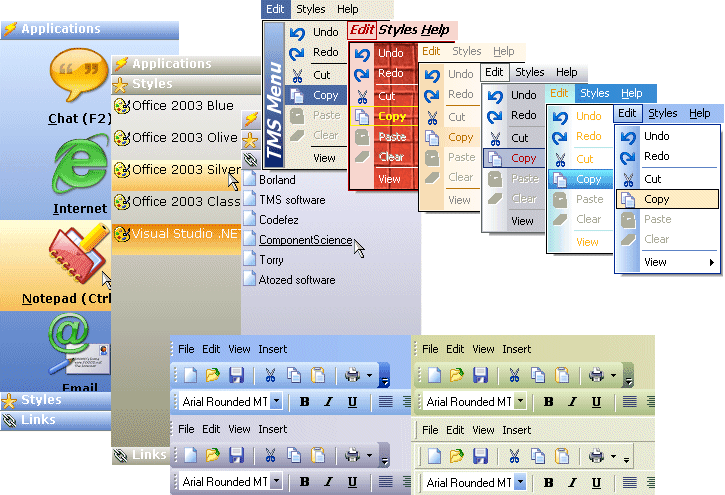Open italic Styles menu in red menu bar
This screenshot has width=725, height=495.
[x=398, y=30]
